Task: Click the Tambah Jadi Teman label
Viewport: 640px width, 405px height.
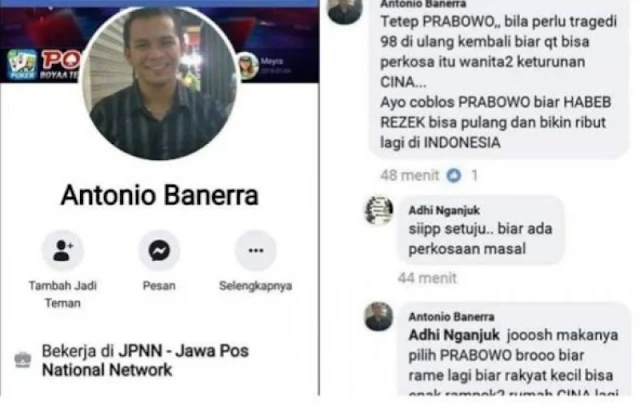Action: click(x=62, y=294)
